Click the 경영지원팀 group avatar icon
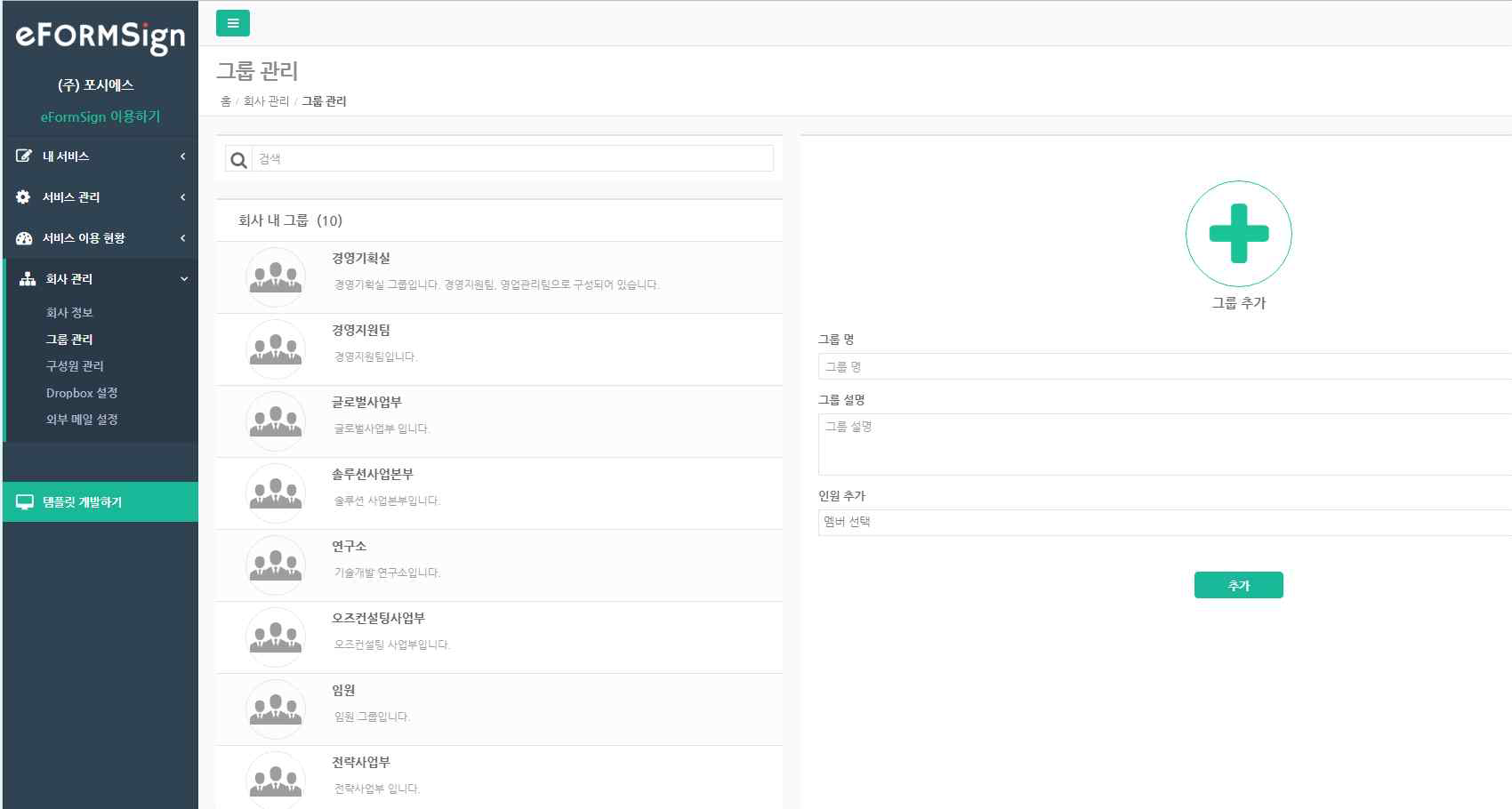This screenshot has height=809, width=1512. [276, 349]
